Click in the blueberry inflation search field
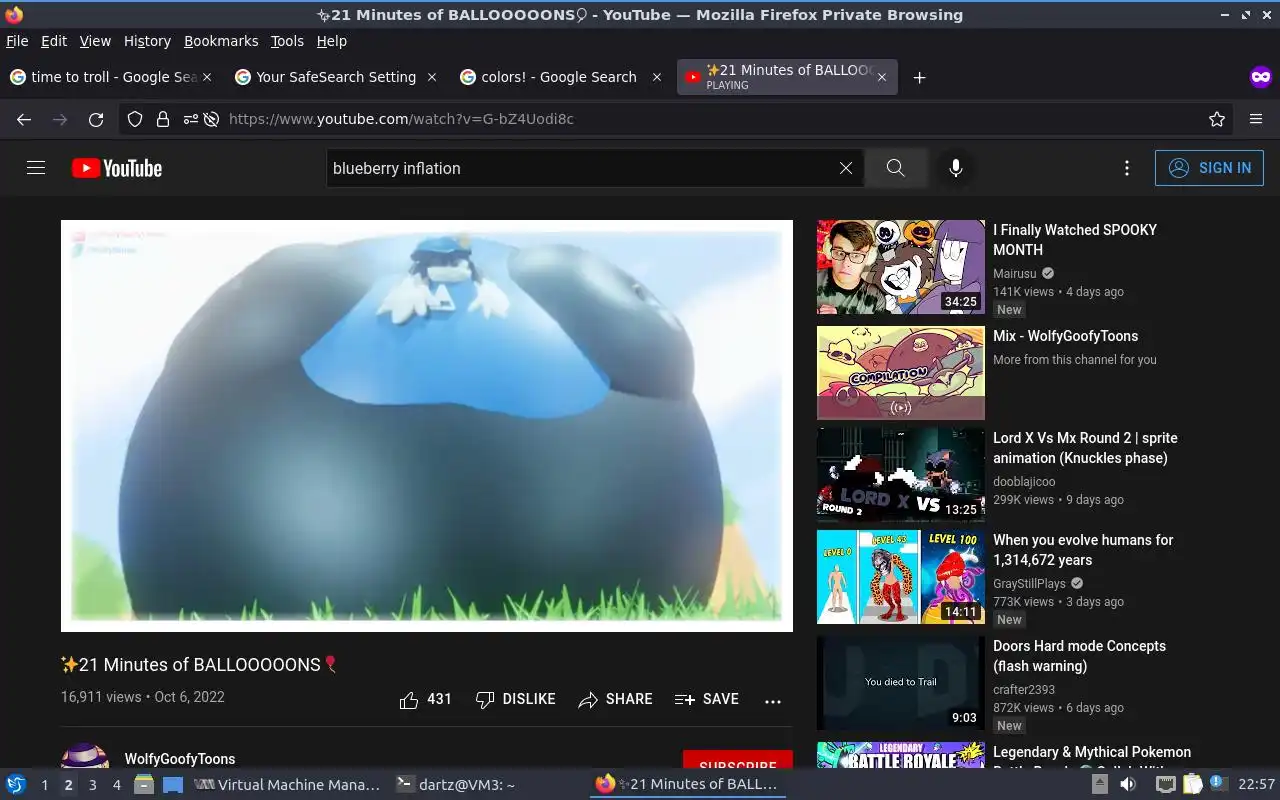The image size is (1280, 800). [x=580, y=168]
